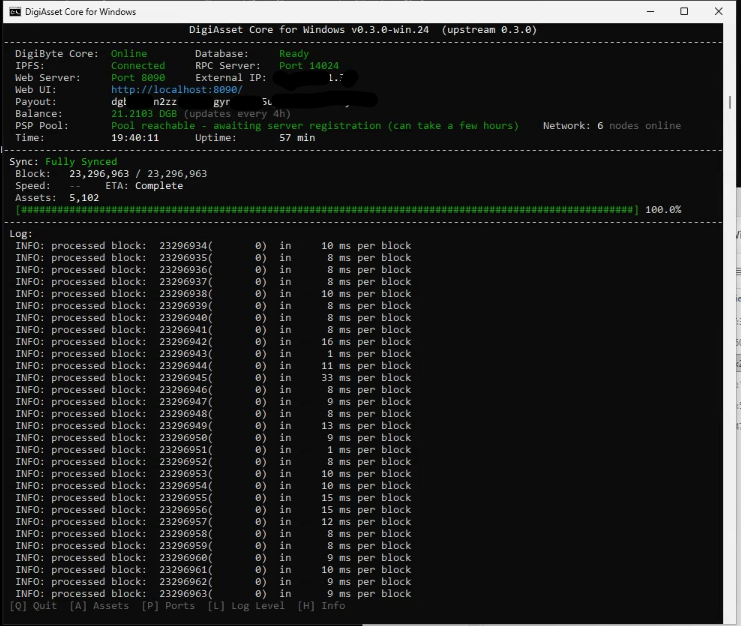Screen dimensions: 741x626
Task: Click the 'Network: 6 nodes online' text
Action: pyautogui.click(x=612, y=126)
